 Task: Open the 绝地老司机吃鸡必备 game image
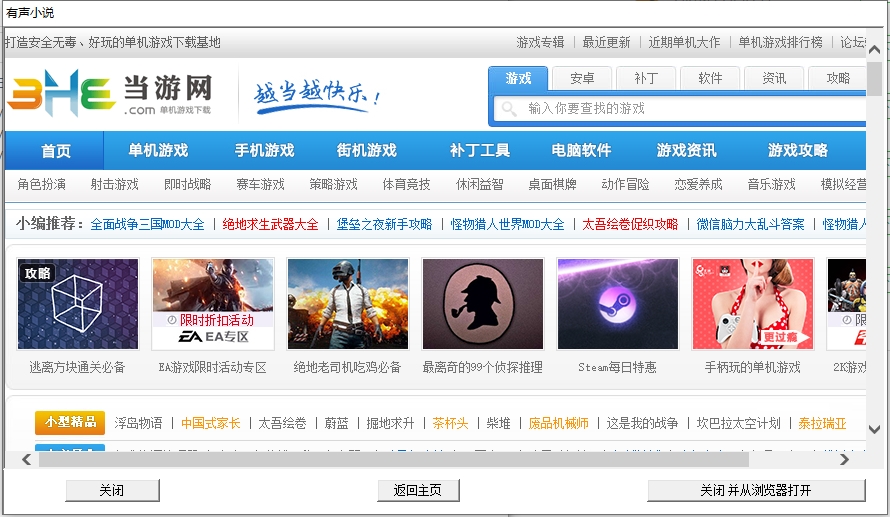tap(348, 304)
